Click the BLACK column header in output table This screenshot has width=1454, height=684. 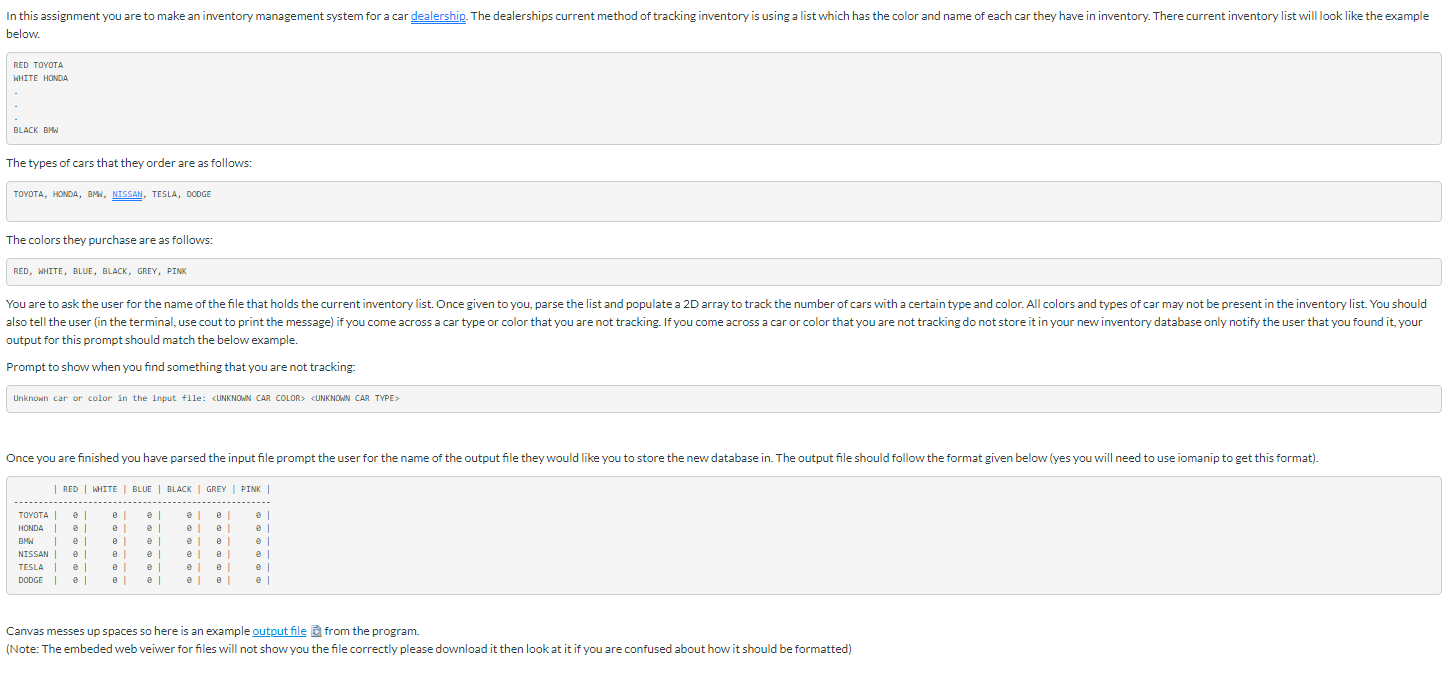point(179,489)
